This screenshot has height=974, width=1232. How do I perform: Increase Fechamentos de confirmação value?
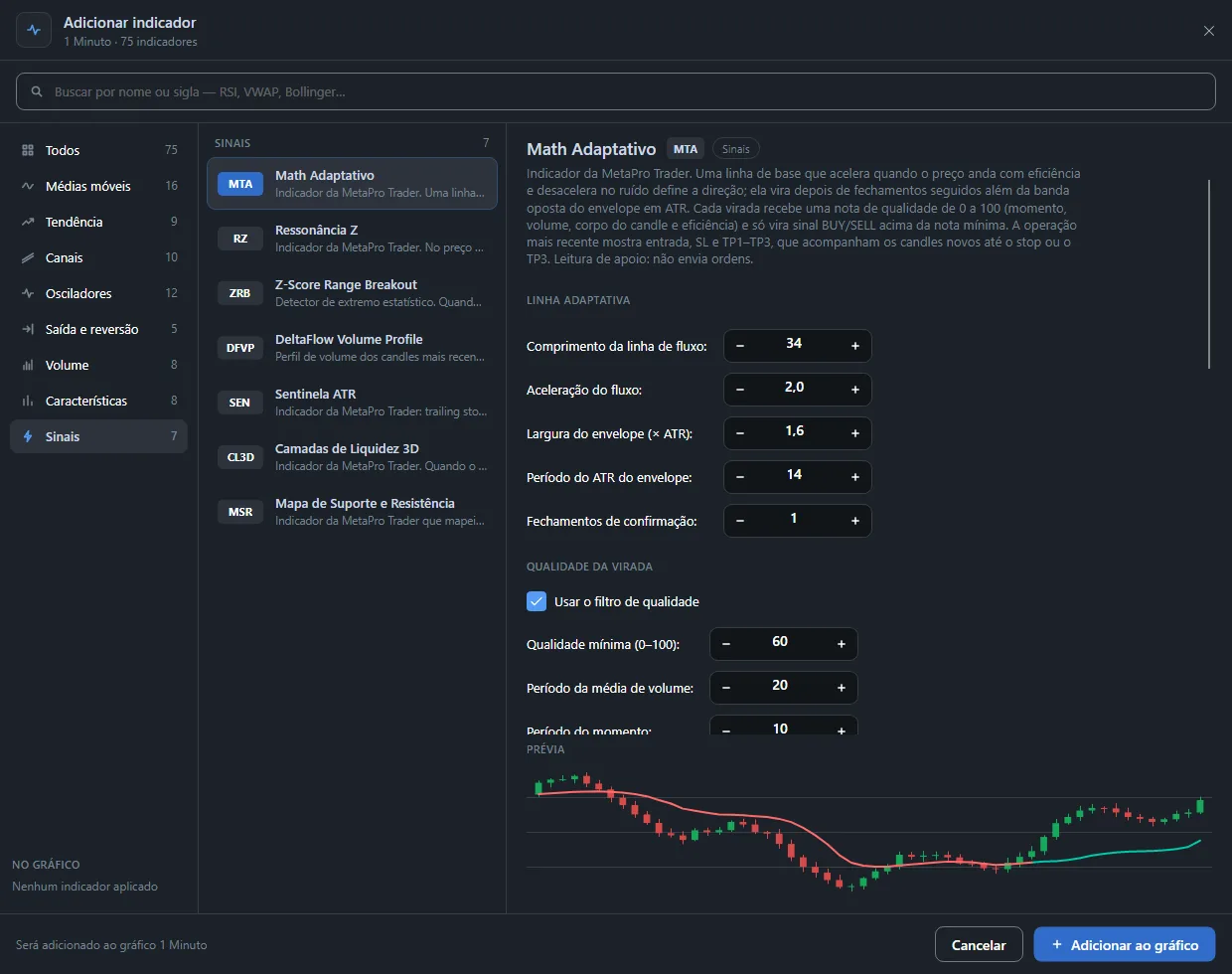tap(855, 521)
